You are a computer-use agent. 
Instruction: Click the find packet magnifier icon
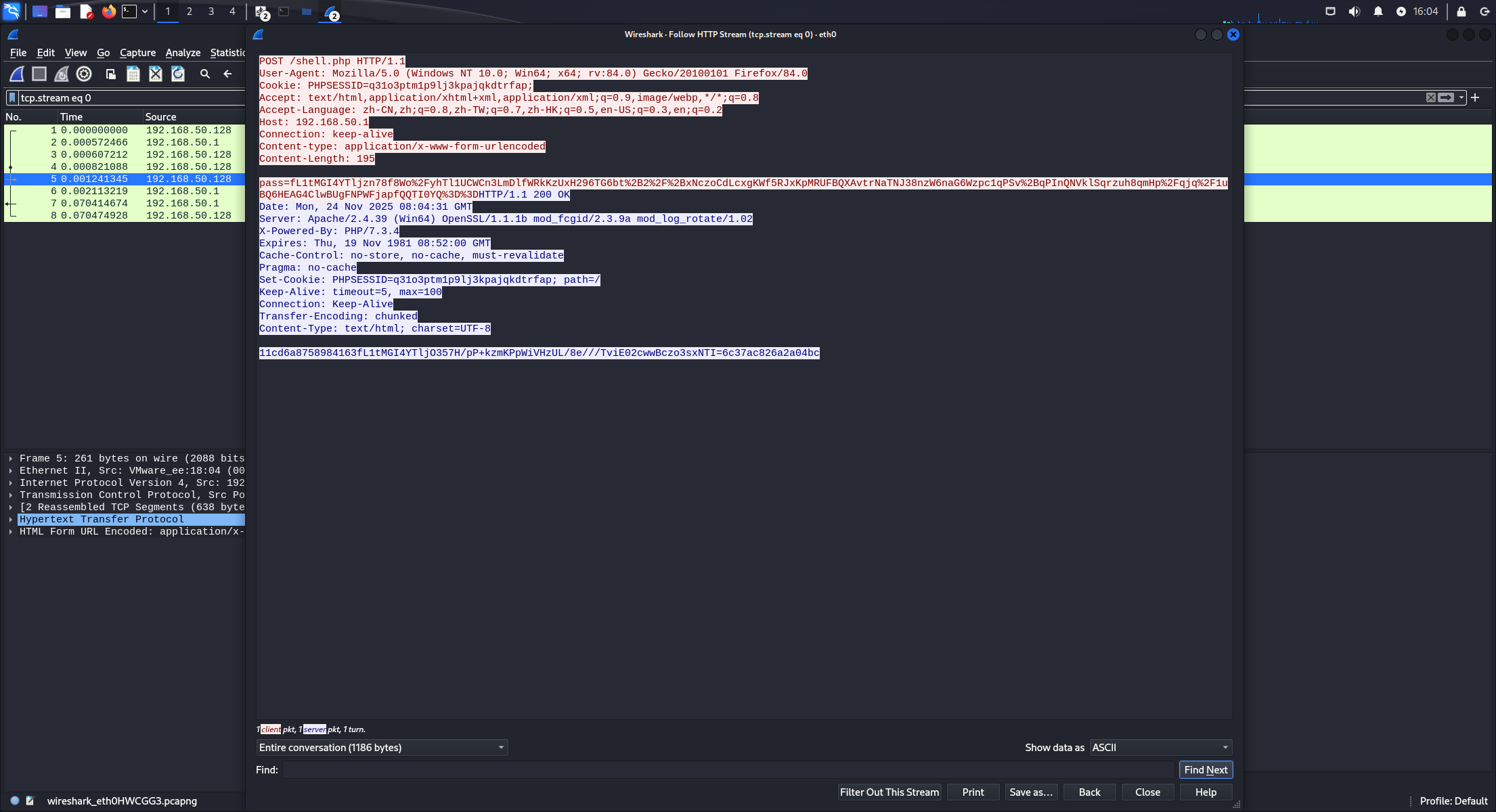(x=205, y=74)
